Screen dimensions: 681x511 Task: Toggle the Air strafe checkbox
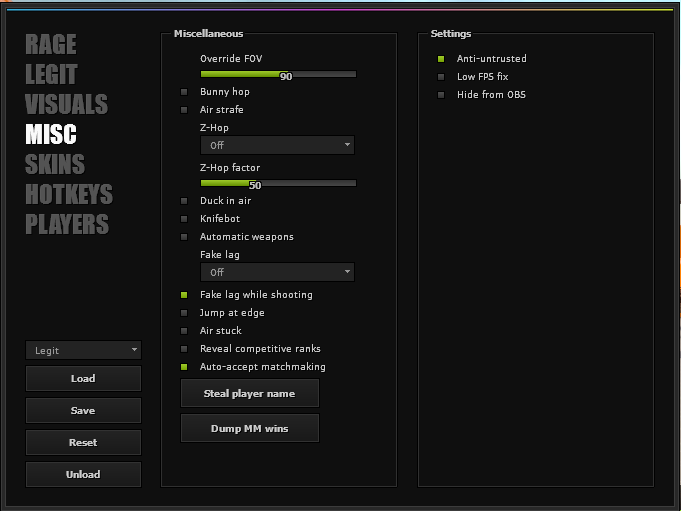[184, 110]
